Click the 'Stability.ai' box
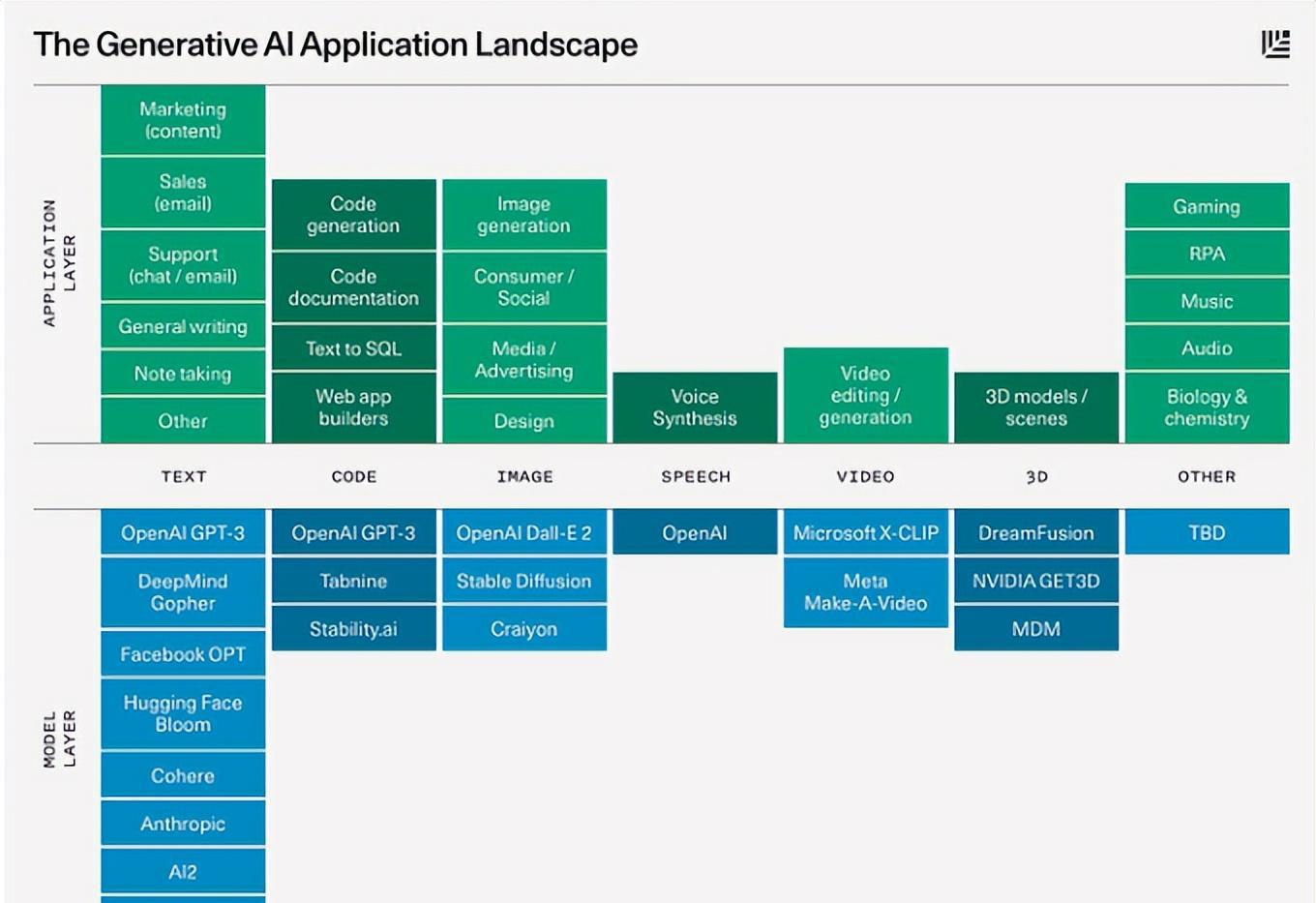This screenshot has width=1316, height=903. point(354,628)
